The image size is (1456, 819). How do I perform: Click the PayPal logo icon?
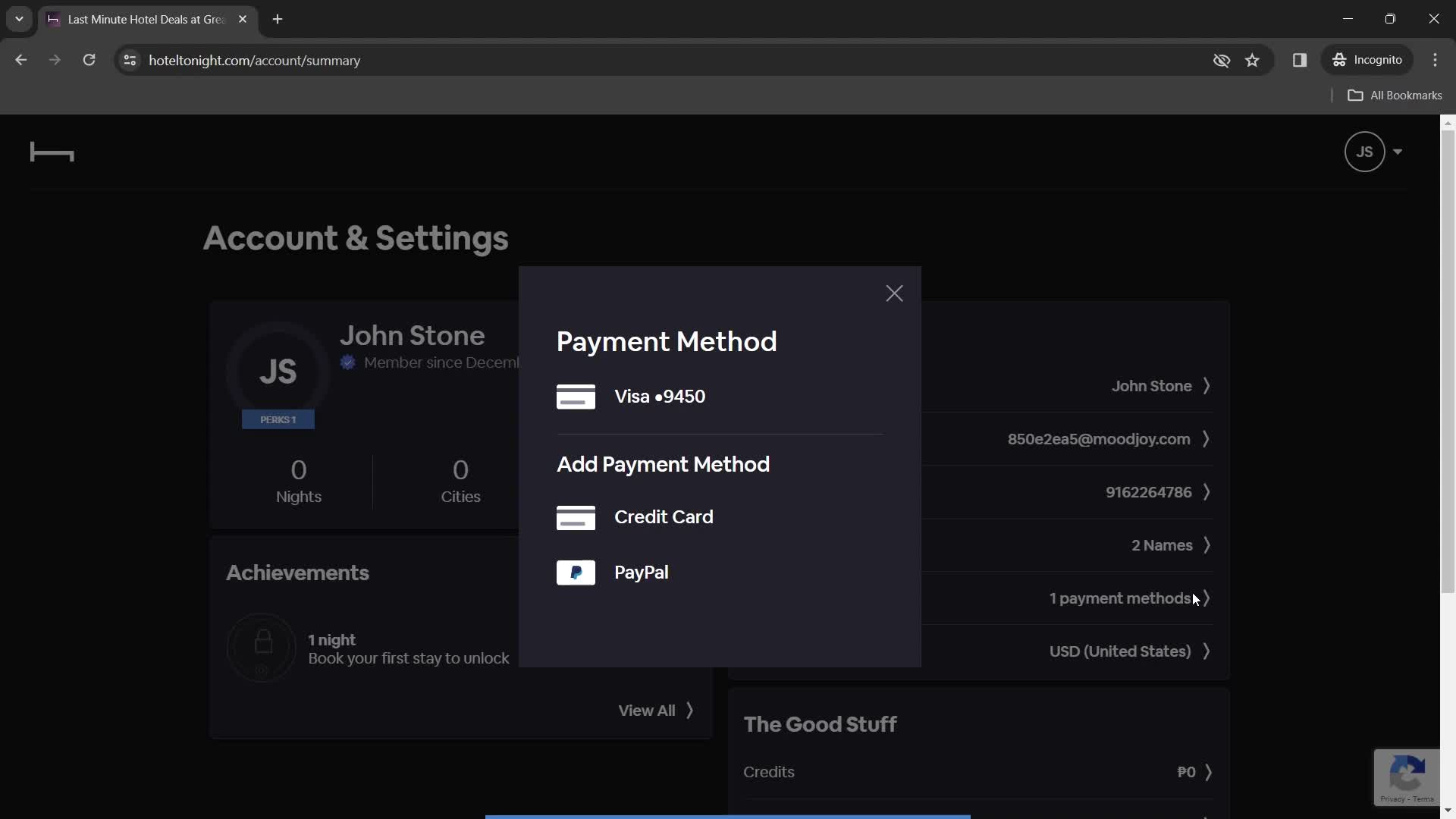576,573
